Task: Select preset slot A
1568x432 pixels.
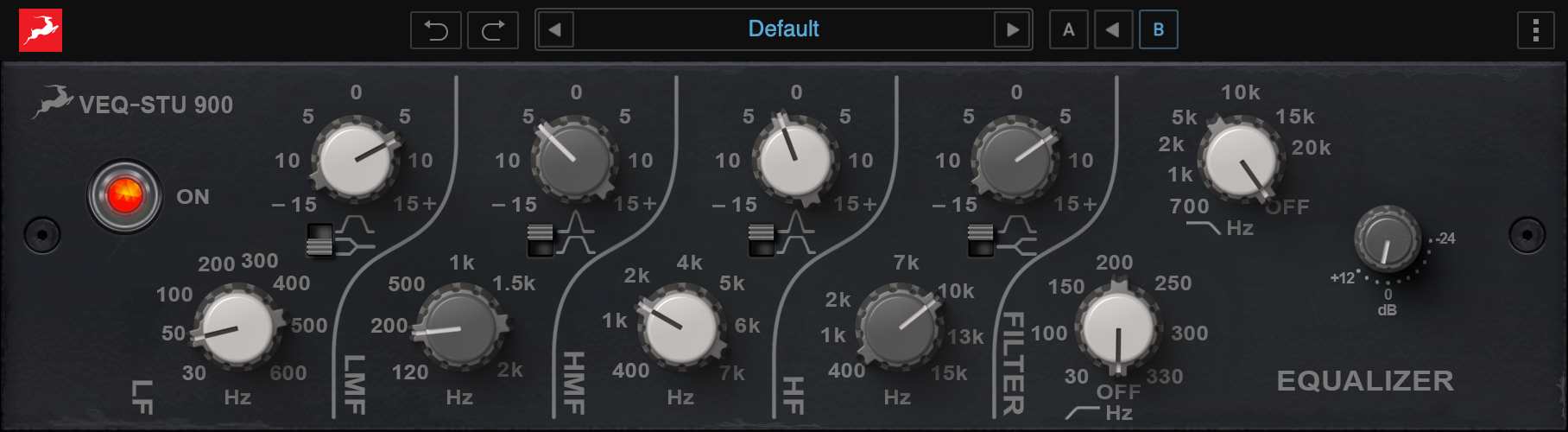Action: point(1068,30)
